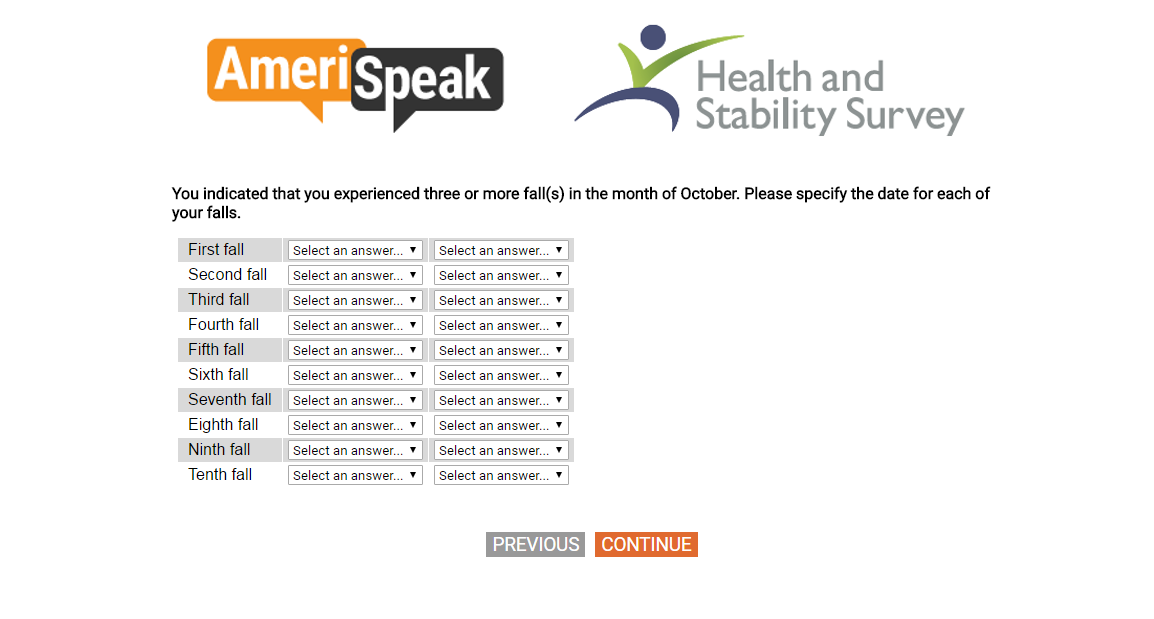The height and width of the screenshot is (619, 1154).
Task: Open the second Ninth fall dropdown
Action: [x=501, y=450]
